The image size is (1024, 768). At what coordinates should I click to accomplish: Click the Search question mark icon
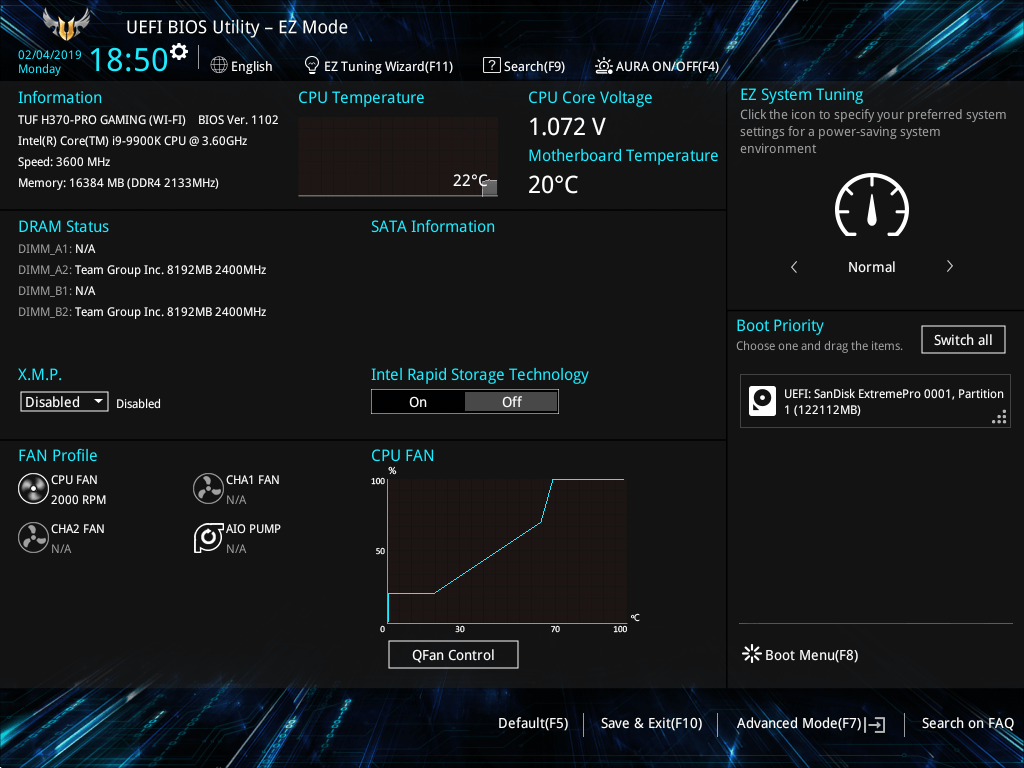491,65
